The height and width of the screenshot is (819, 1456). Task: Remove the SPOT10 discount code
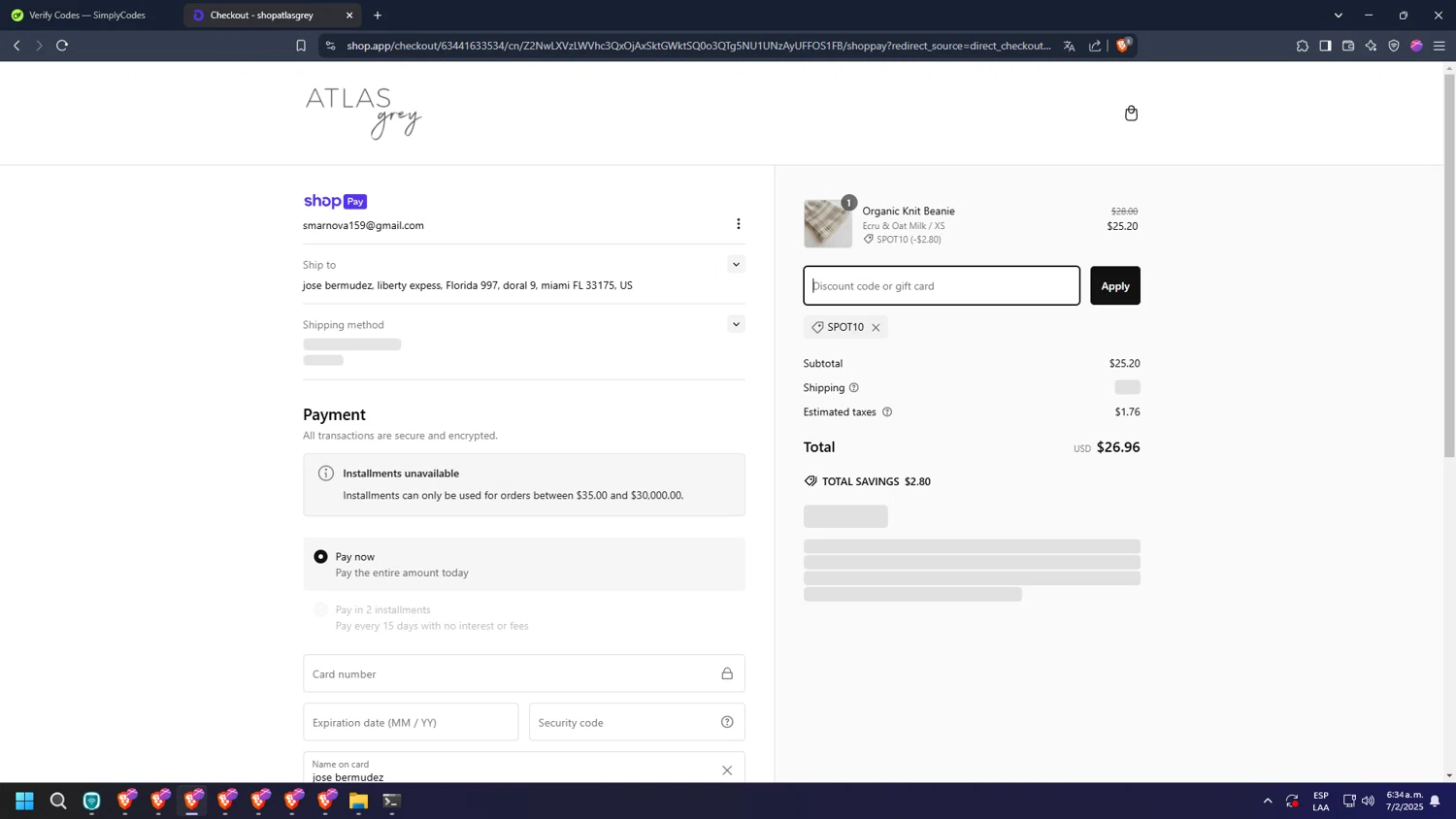coord(876,328)
